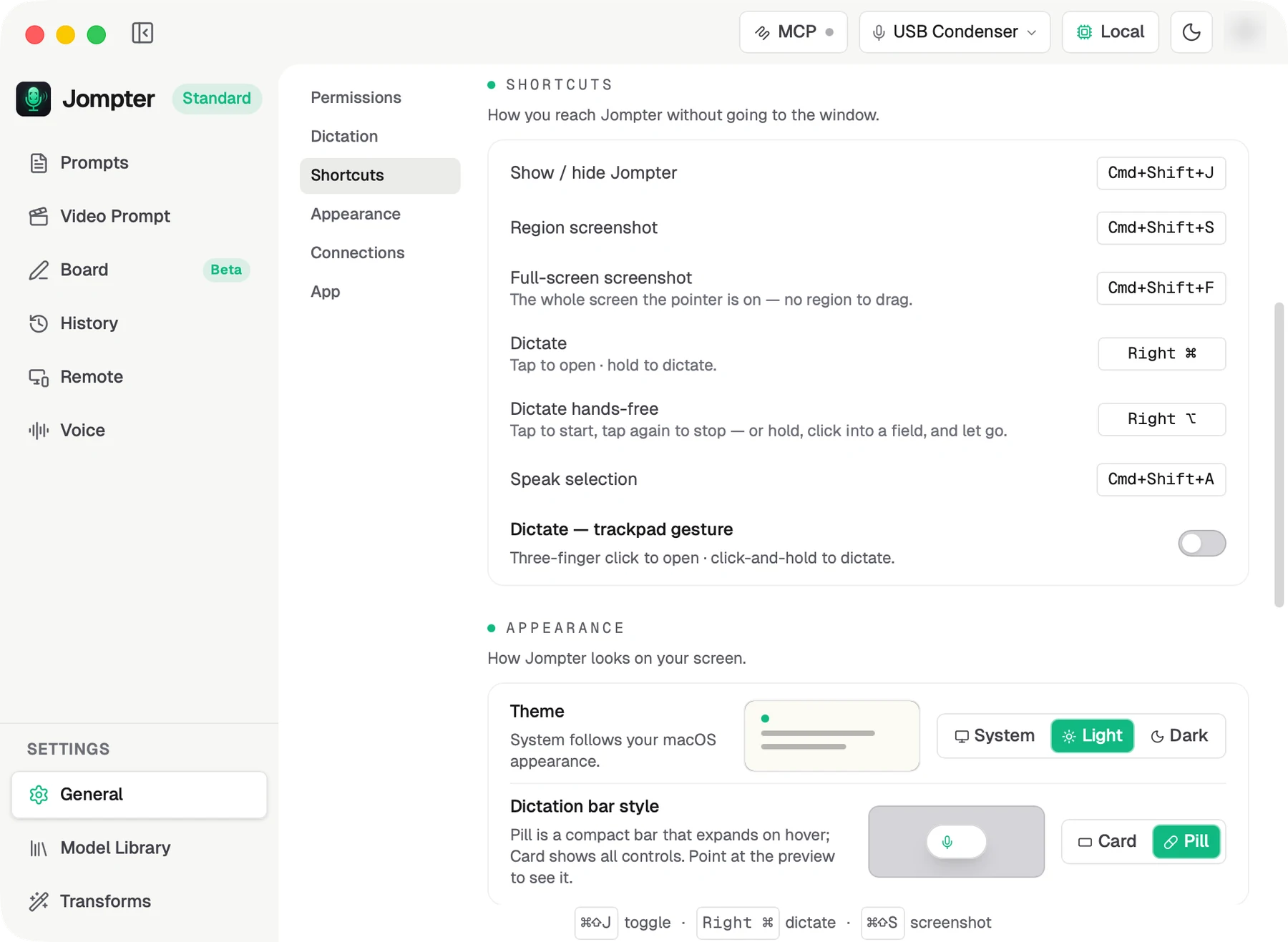Click the History clock icon

(39, 323)
